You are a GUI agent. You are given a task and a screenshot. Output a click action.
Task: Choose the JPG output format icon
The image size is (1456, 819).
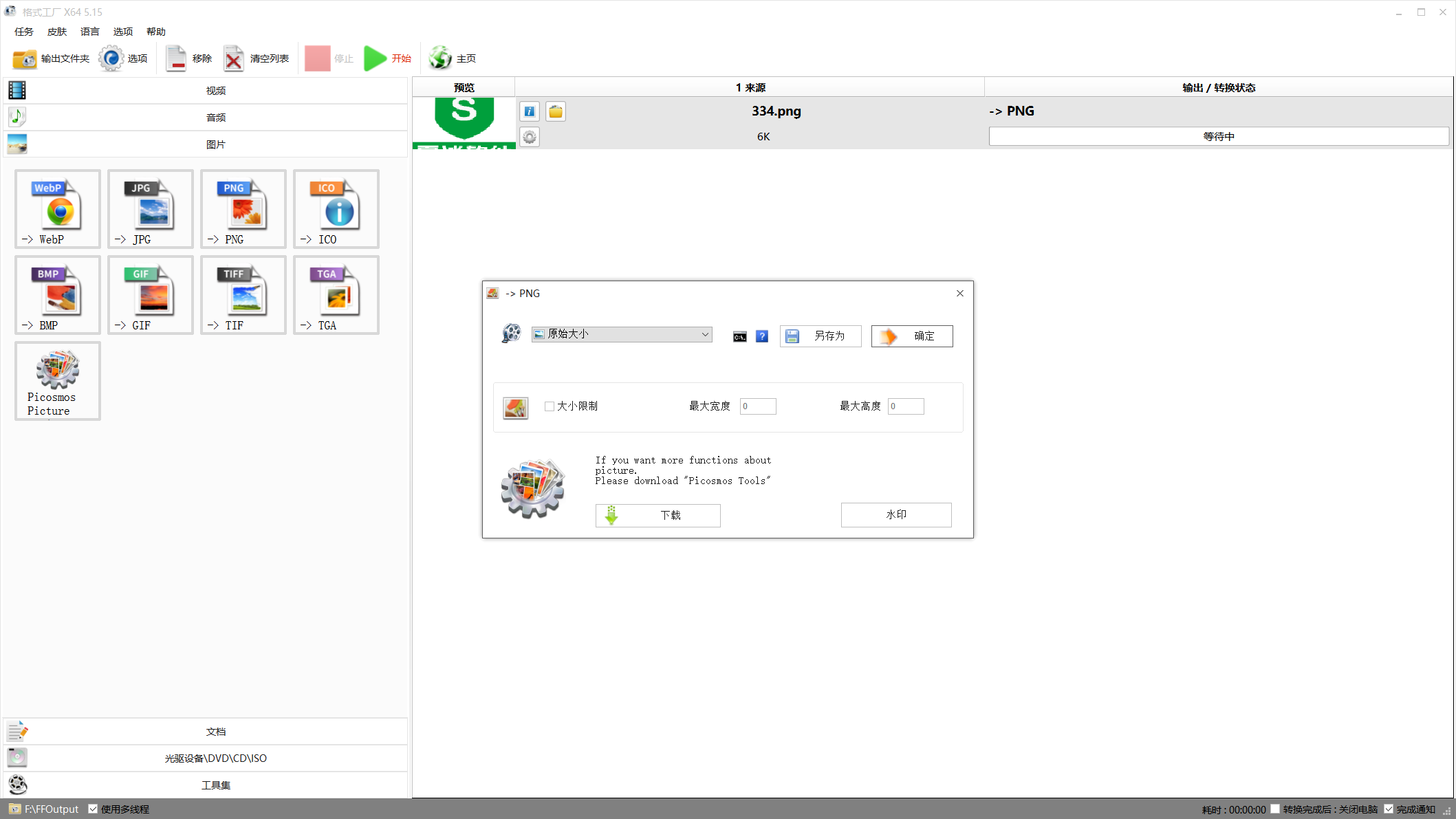coord(151,209)
